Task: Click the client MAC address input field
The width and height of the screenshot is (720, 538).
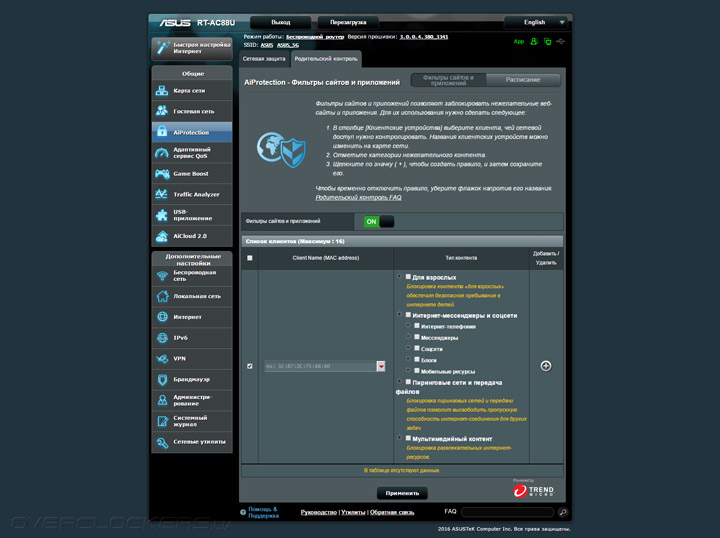Action: (x=321, y=366)
